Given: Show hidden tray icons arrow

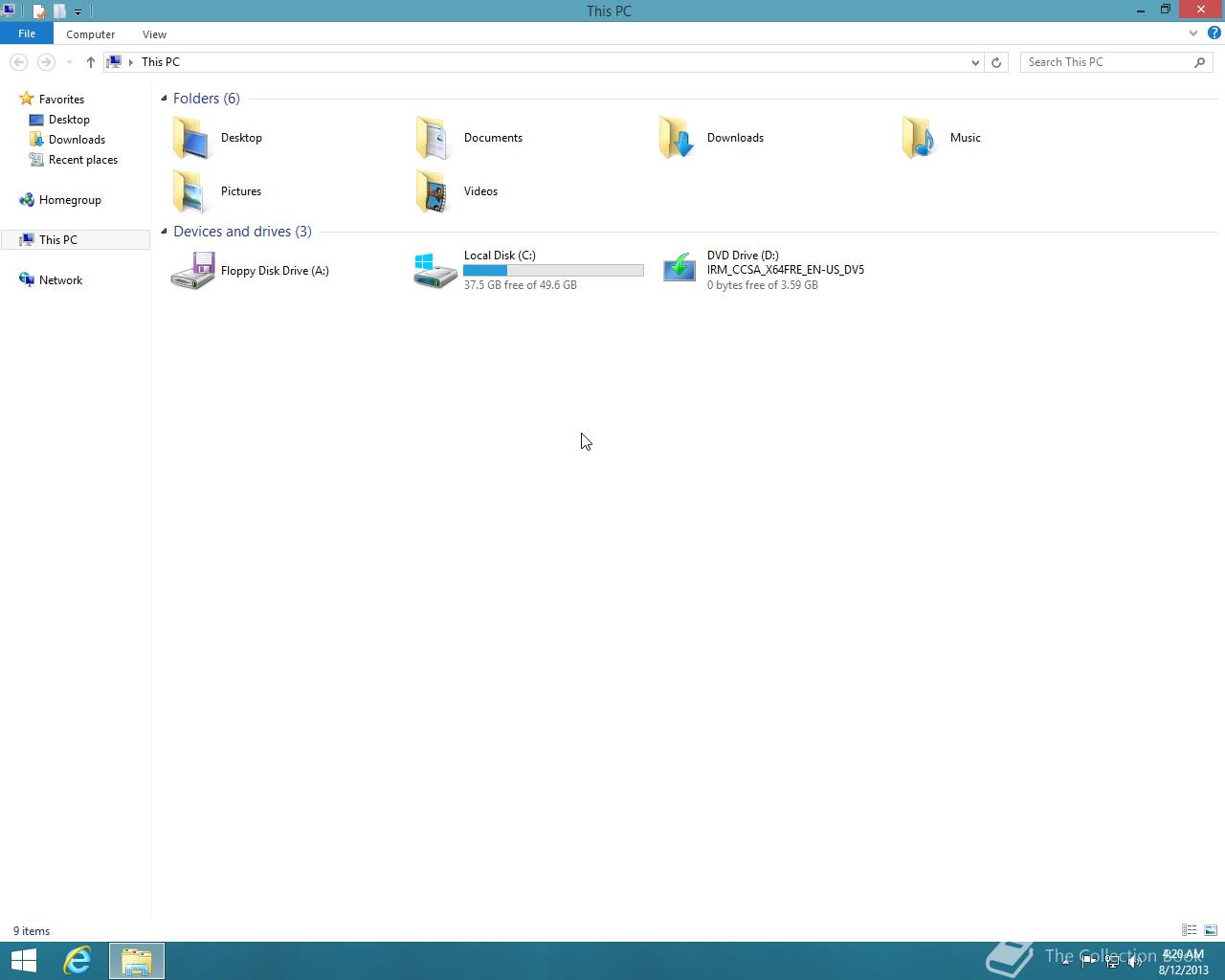Looking at the screenshot, I should (1065, 963).
